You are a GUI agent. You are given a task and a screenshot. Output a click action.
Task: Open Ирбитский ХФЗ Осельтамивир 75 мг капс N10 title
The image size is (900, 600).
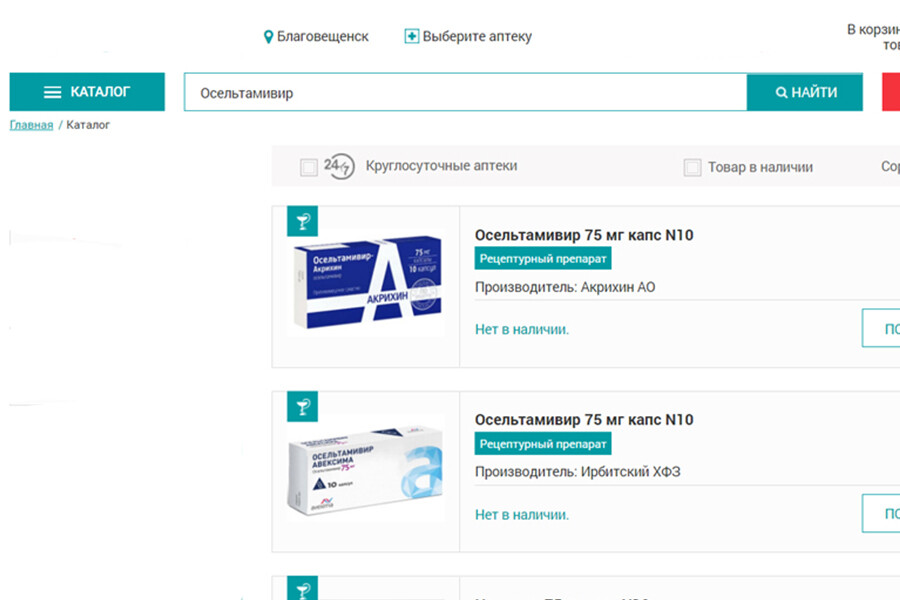[x=584, y=420]
